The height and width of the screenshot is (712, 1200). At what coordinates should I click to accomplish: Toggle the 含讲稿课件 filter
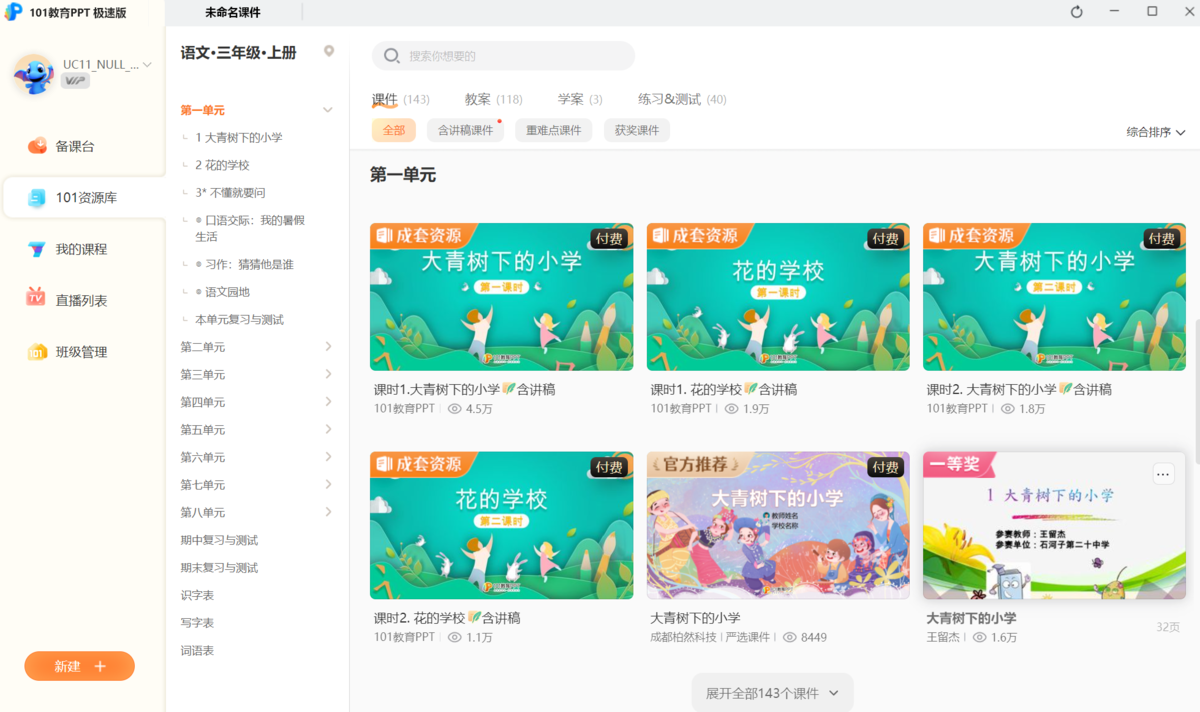coord(464,129)
